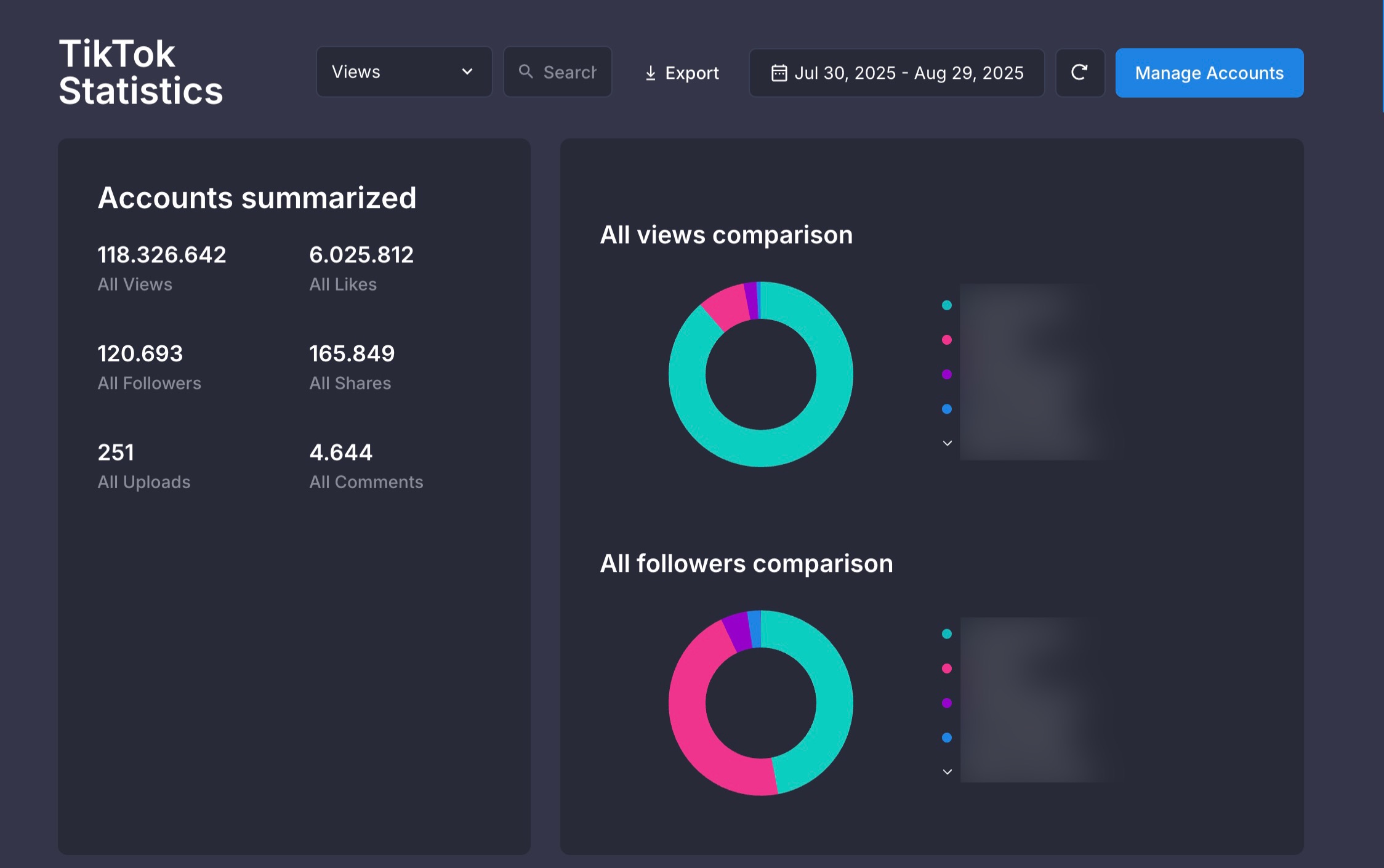
Task: Click the All followers comparison heading
Action: click(x=747, y=564)
